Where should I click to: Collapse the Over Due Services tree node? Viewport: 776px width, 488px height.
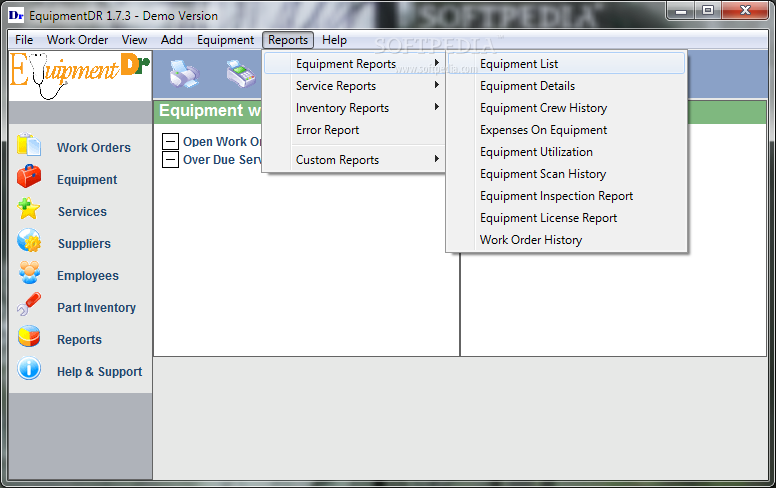[170, 159]
